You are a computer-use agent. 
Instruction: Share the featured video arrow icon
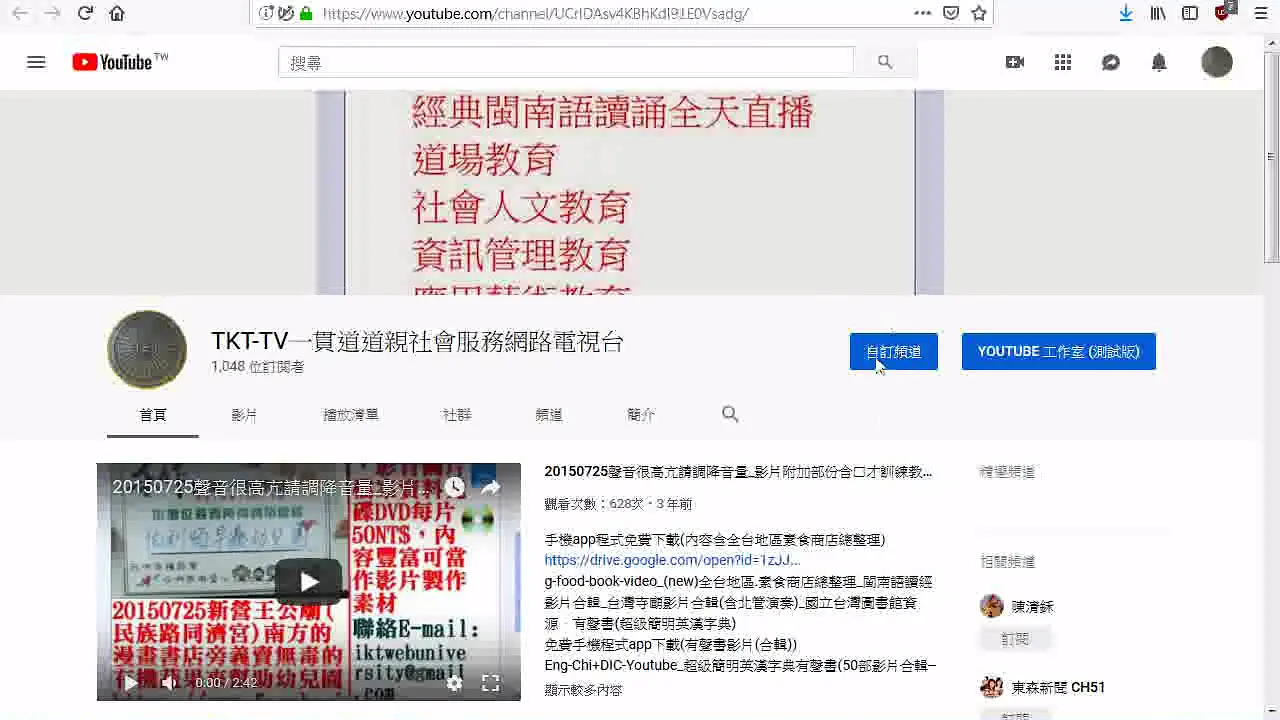490,487
